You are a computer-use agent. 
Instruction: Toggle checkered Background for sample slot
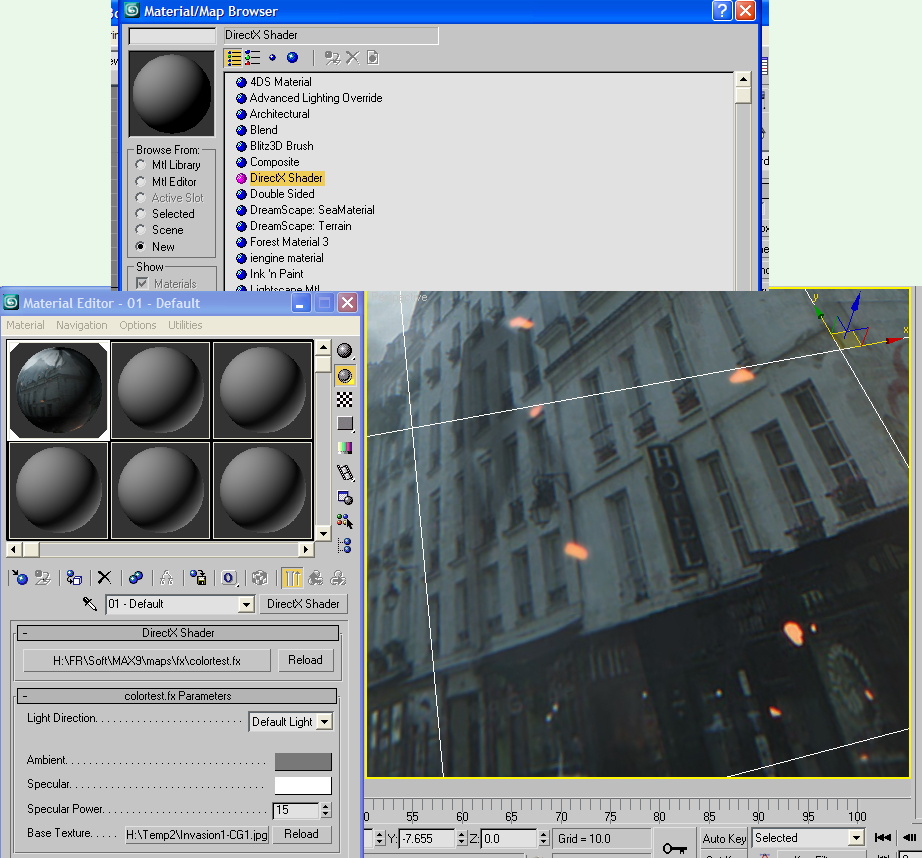[x=345, y=400]
